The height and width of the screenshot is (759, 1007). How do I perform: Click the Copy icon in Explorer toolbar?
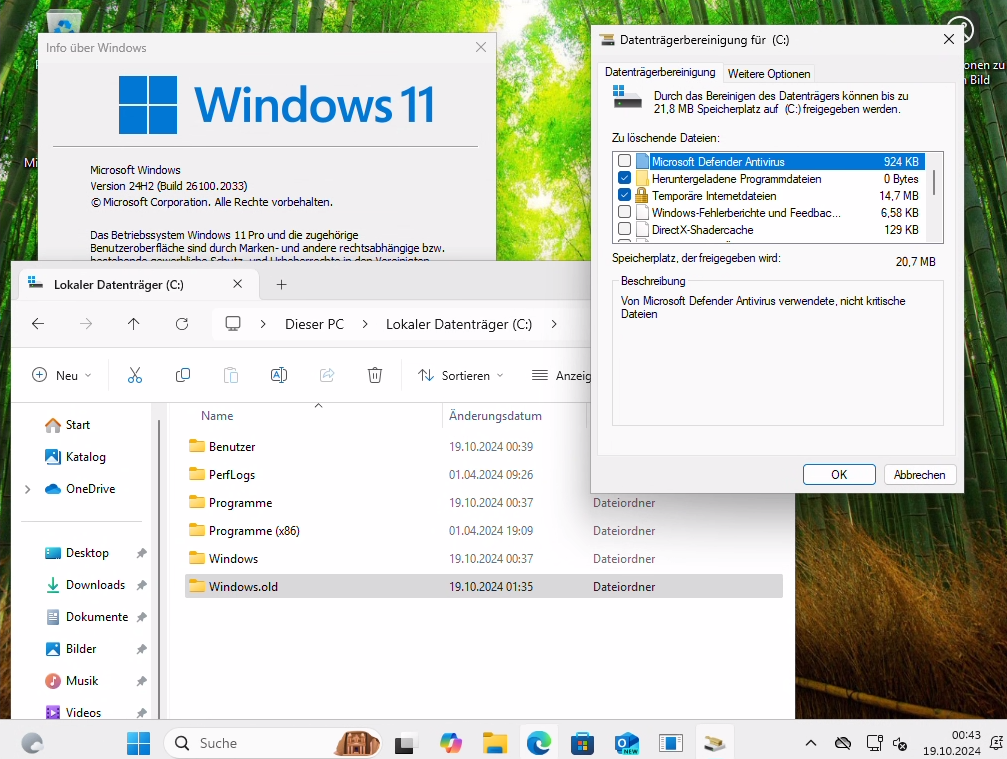pos(182,375)
